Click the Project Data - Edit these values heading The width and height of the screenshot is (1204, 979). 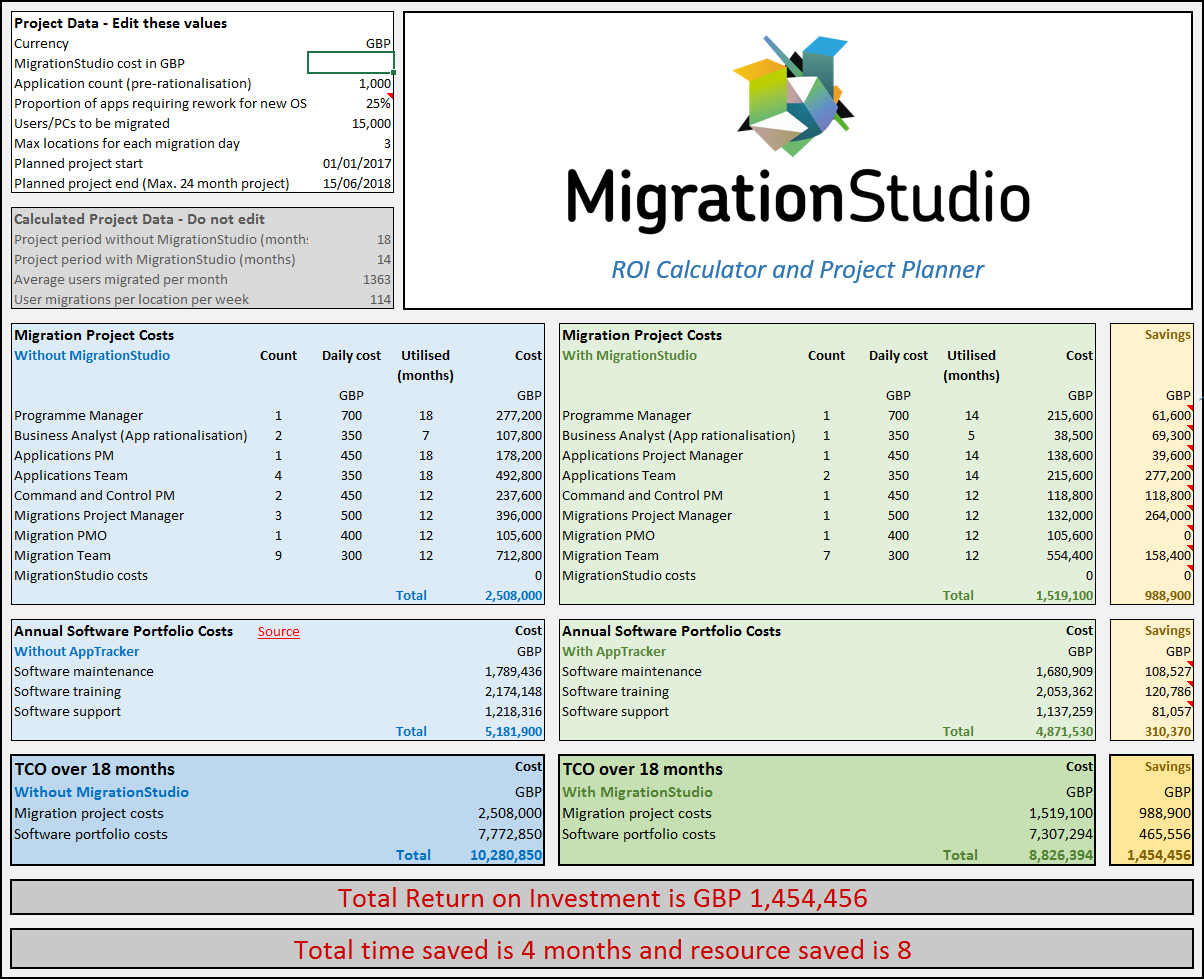click(x=121, y=23)
